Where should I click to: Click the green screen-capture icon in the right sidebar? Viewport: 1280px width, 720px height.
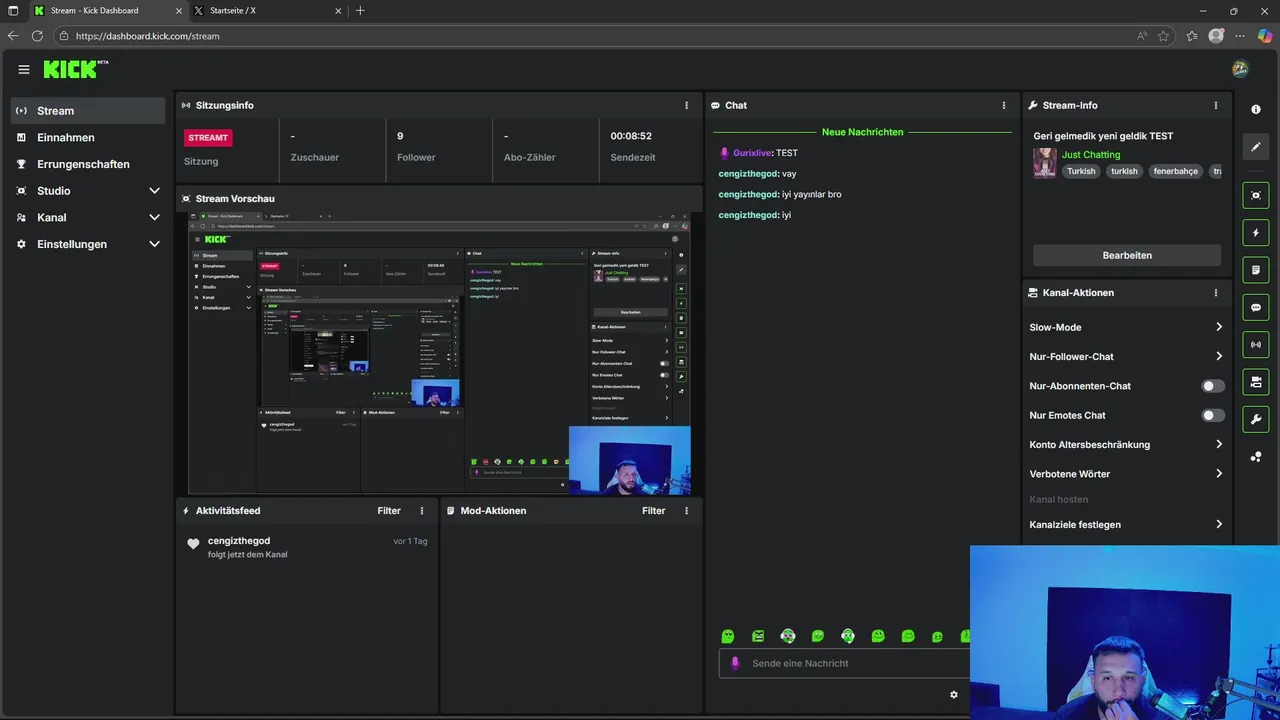[x=1256, y=195]
